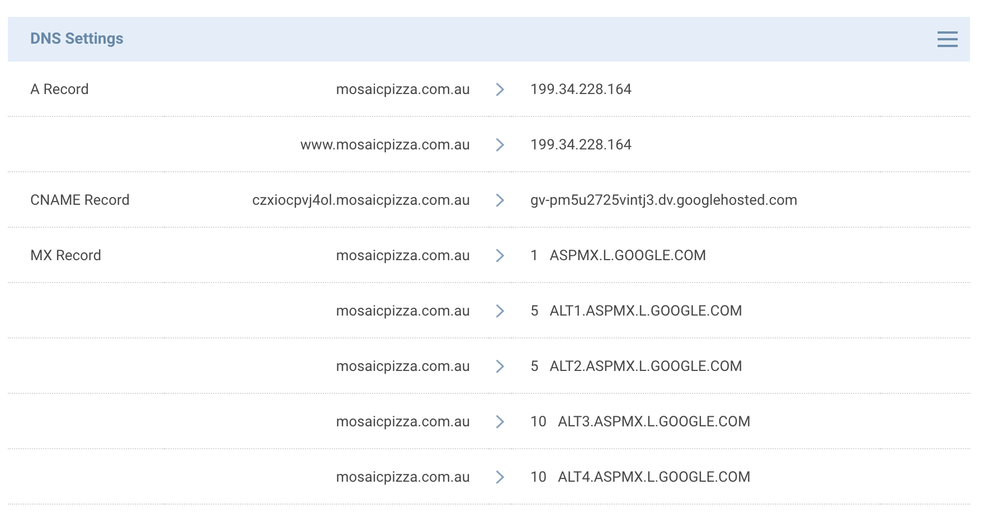Click arrow for the CNAME record row

coord(500,200)
